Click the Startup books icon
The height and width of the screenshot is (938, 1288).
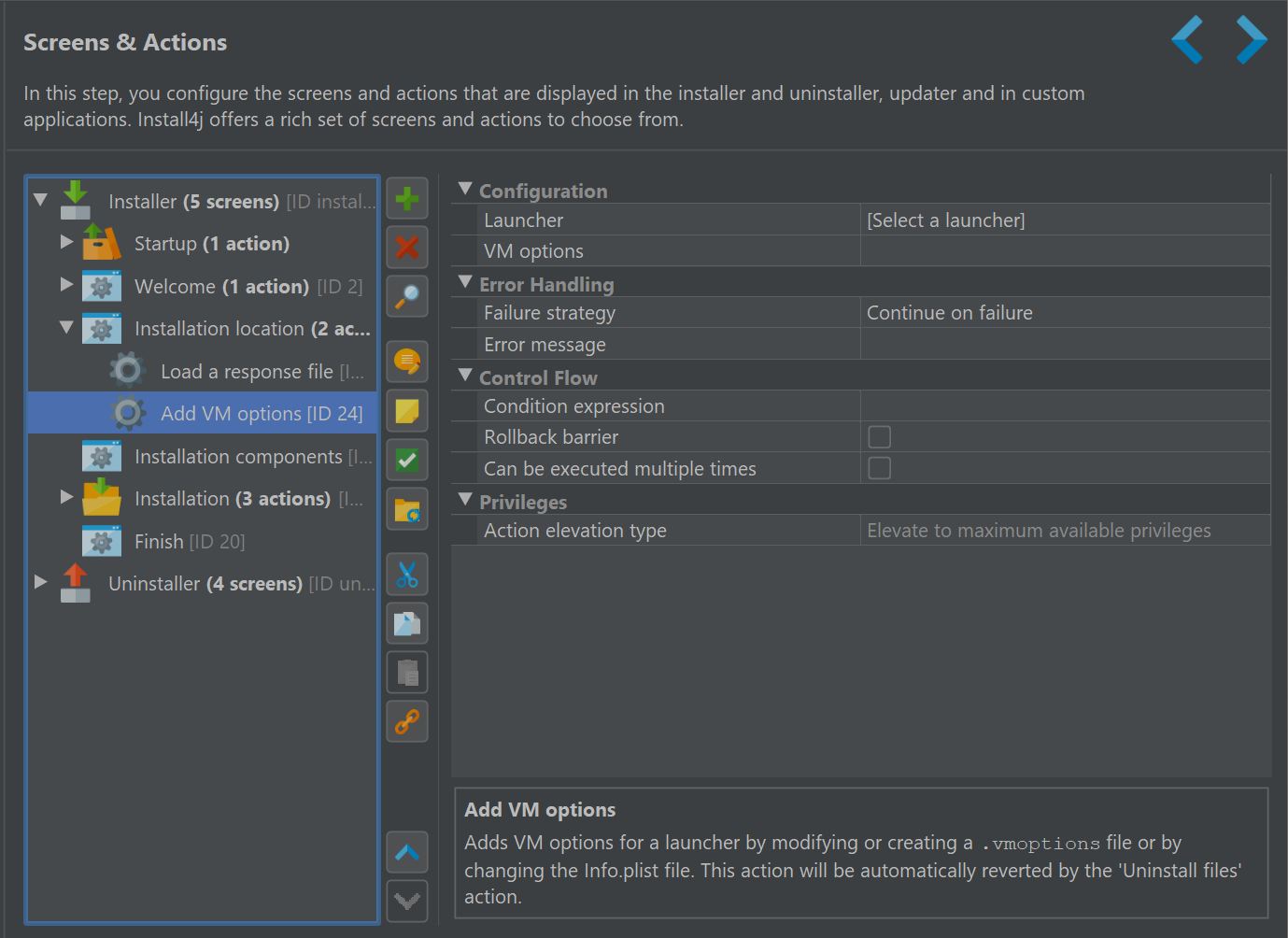(101, 243)
